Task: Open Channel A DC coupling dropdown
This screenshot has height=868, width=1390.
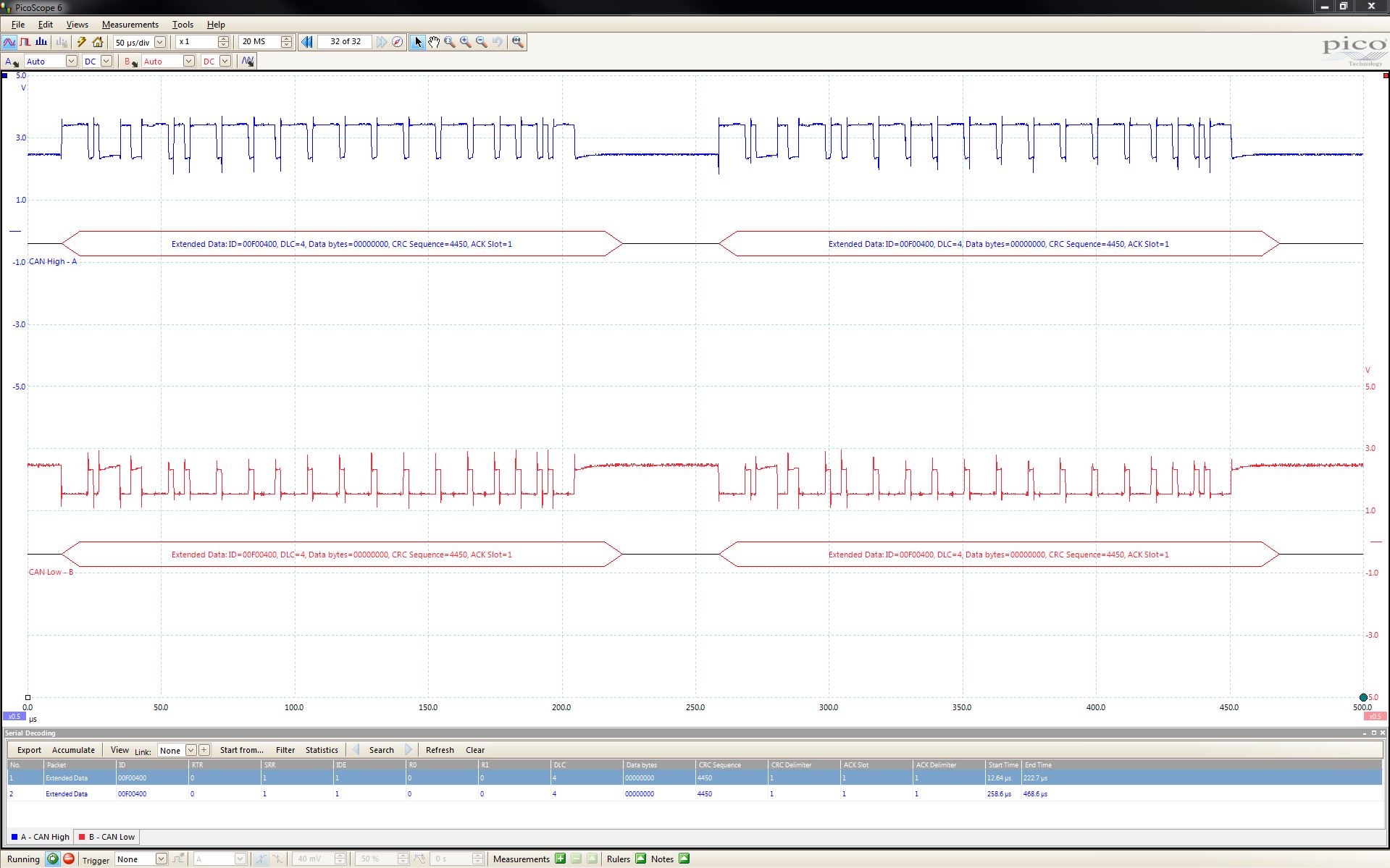Action: coord(106,62)
